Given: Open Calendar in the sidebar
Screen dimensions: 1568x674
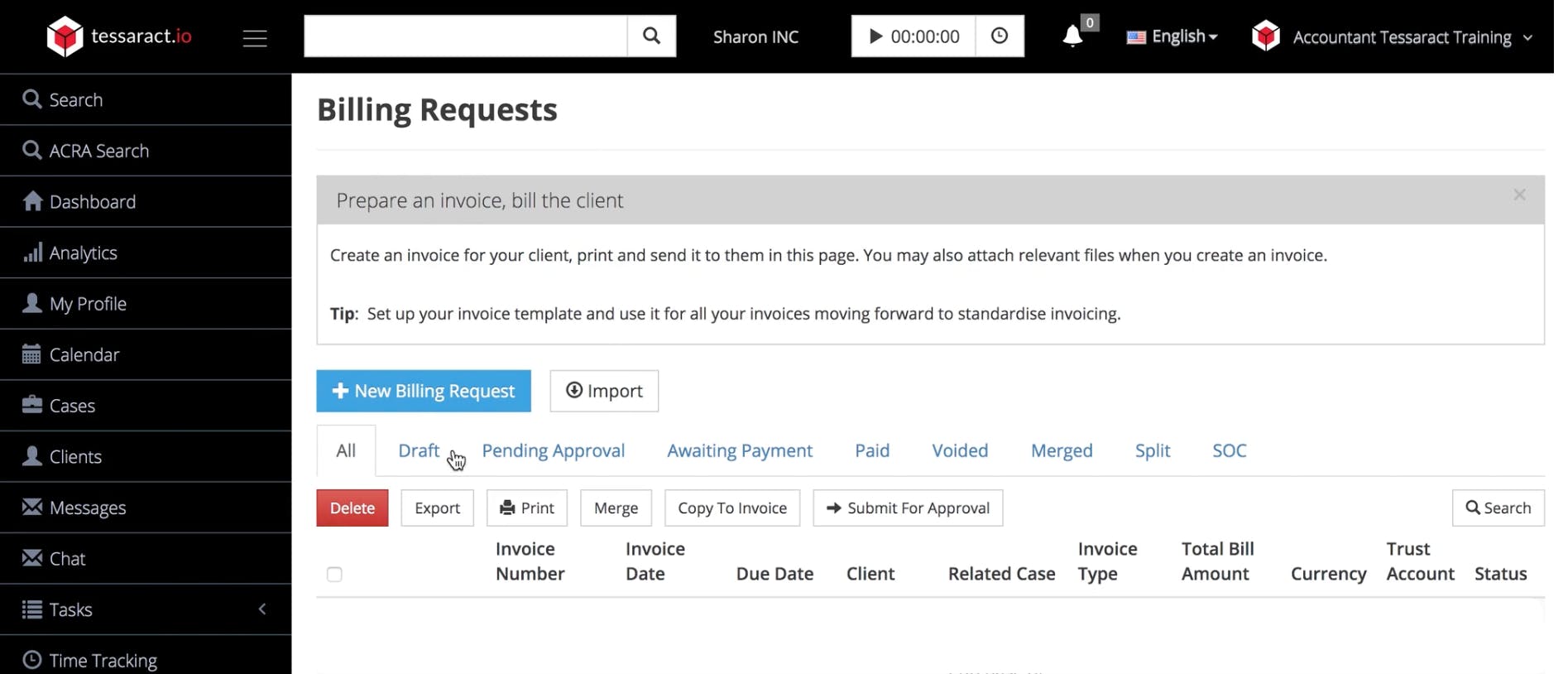Looking at the screenshot, I should point(84,354).
